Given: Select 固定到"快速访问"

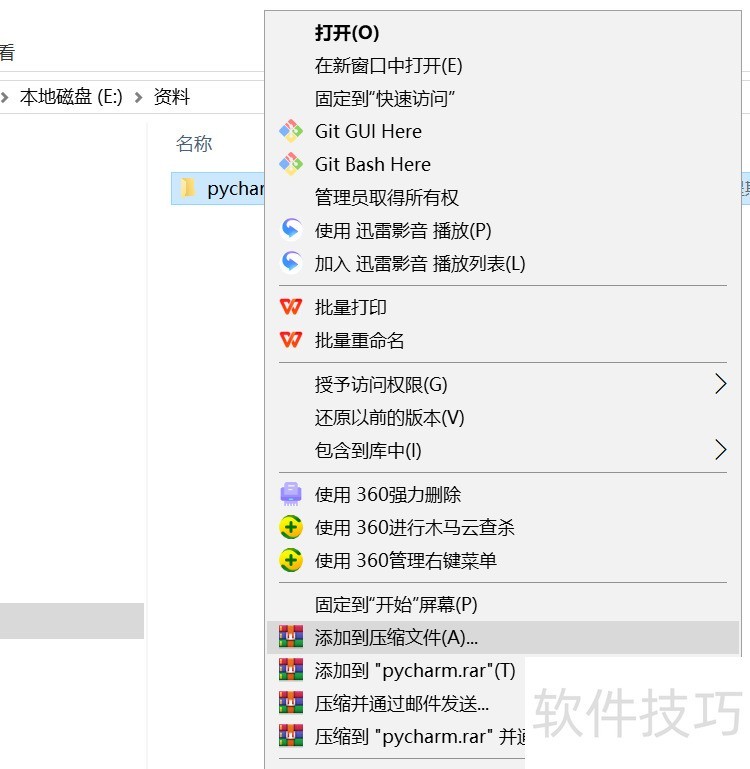Looking at the screenshot, I should [x=503, y=99].
